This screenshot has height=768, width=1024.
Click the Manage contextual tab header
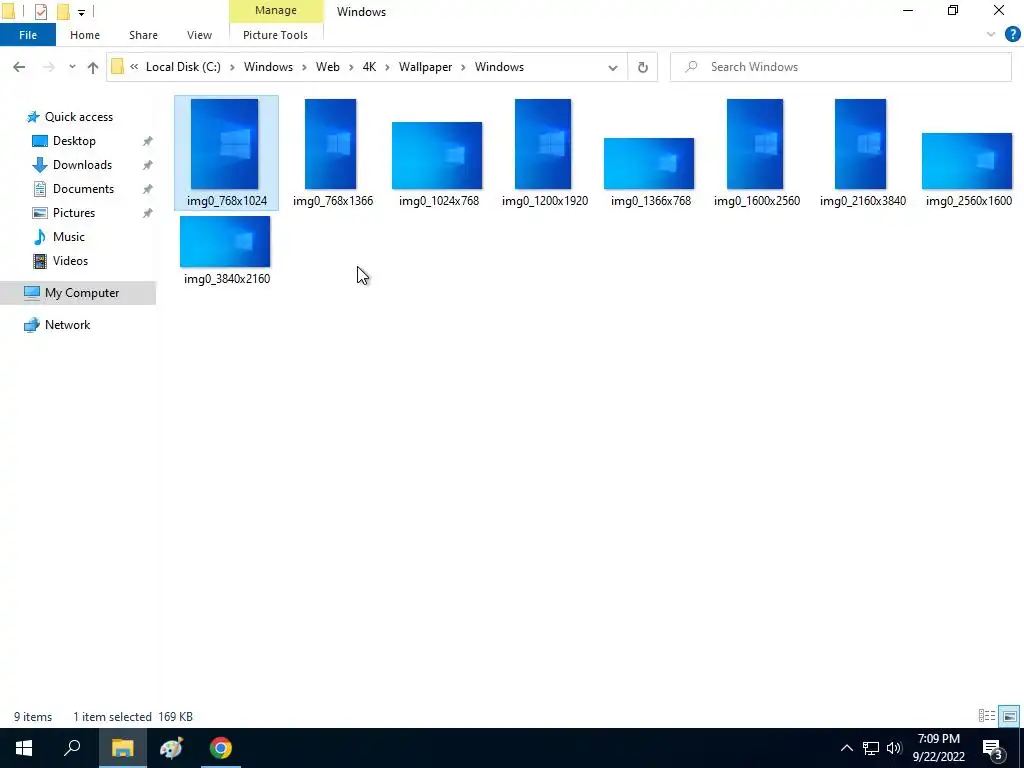(x=276, y=10)
